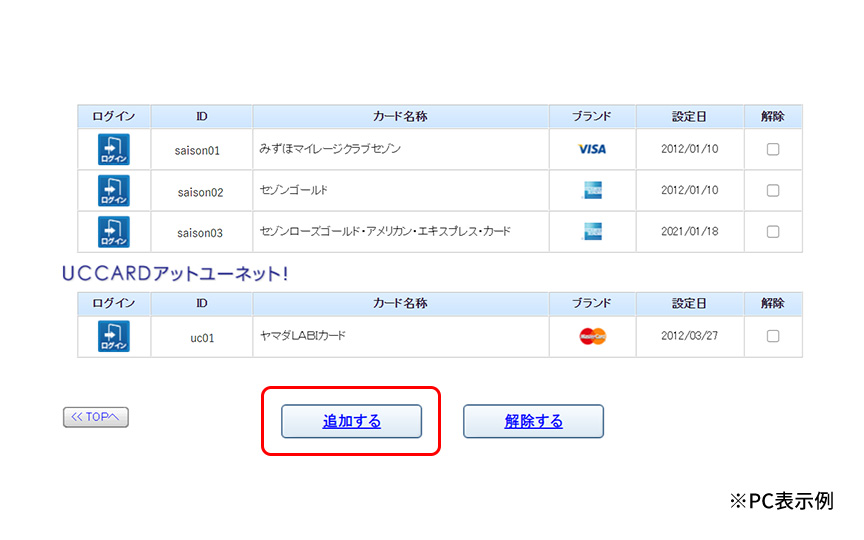Go back using the << TOPへ button
Viewport: 864px width, 540px height.
click(96, 417)
